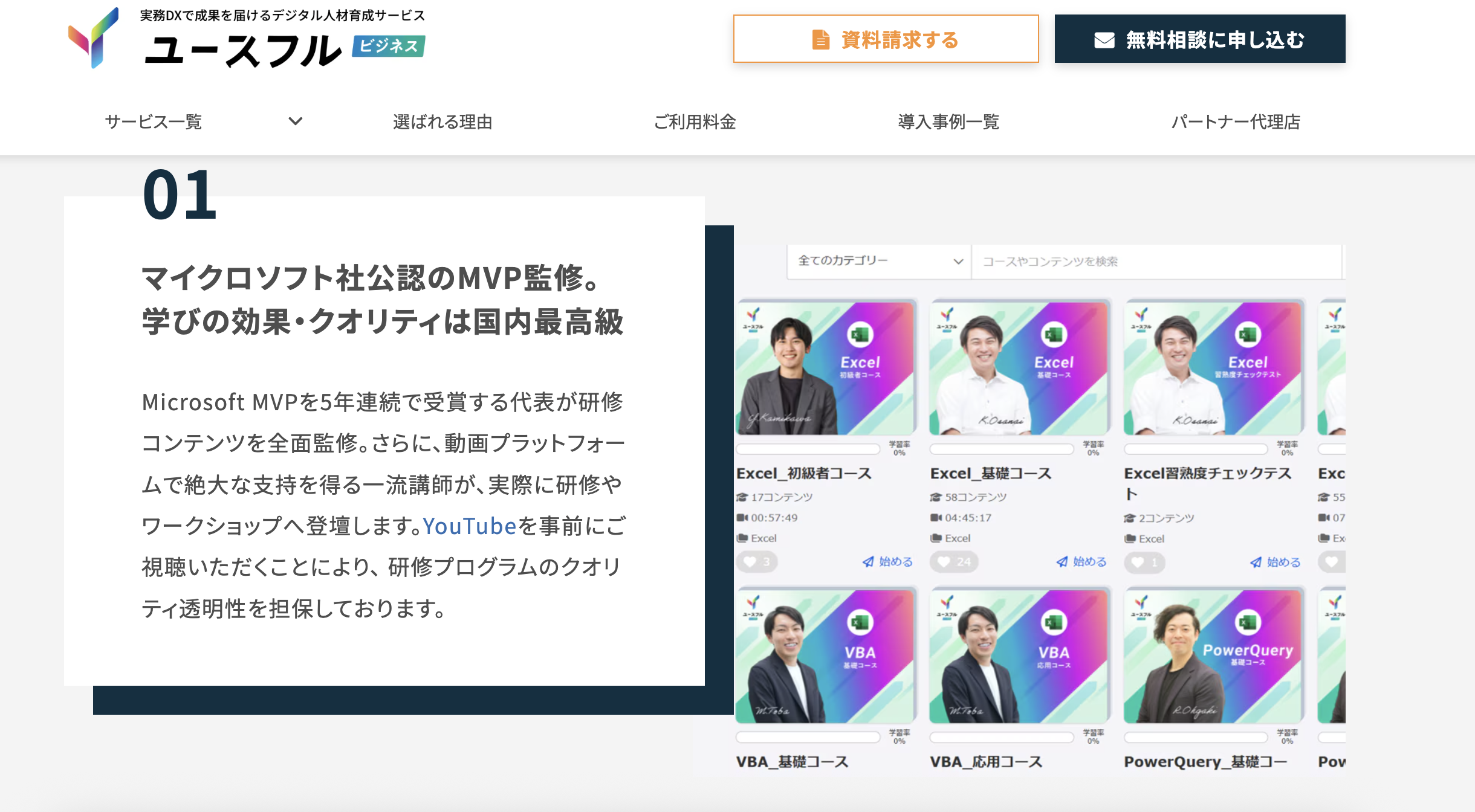Click paper plane icon for Excel_初級者コース
This screenshot has height=812, width=1475.
(868, 562)
